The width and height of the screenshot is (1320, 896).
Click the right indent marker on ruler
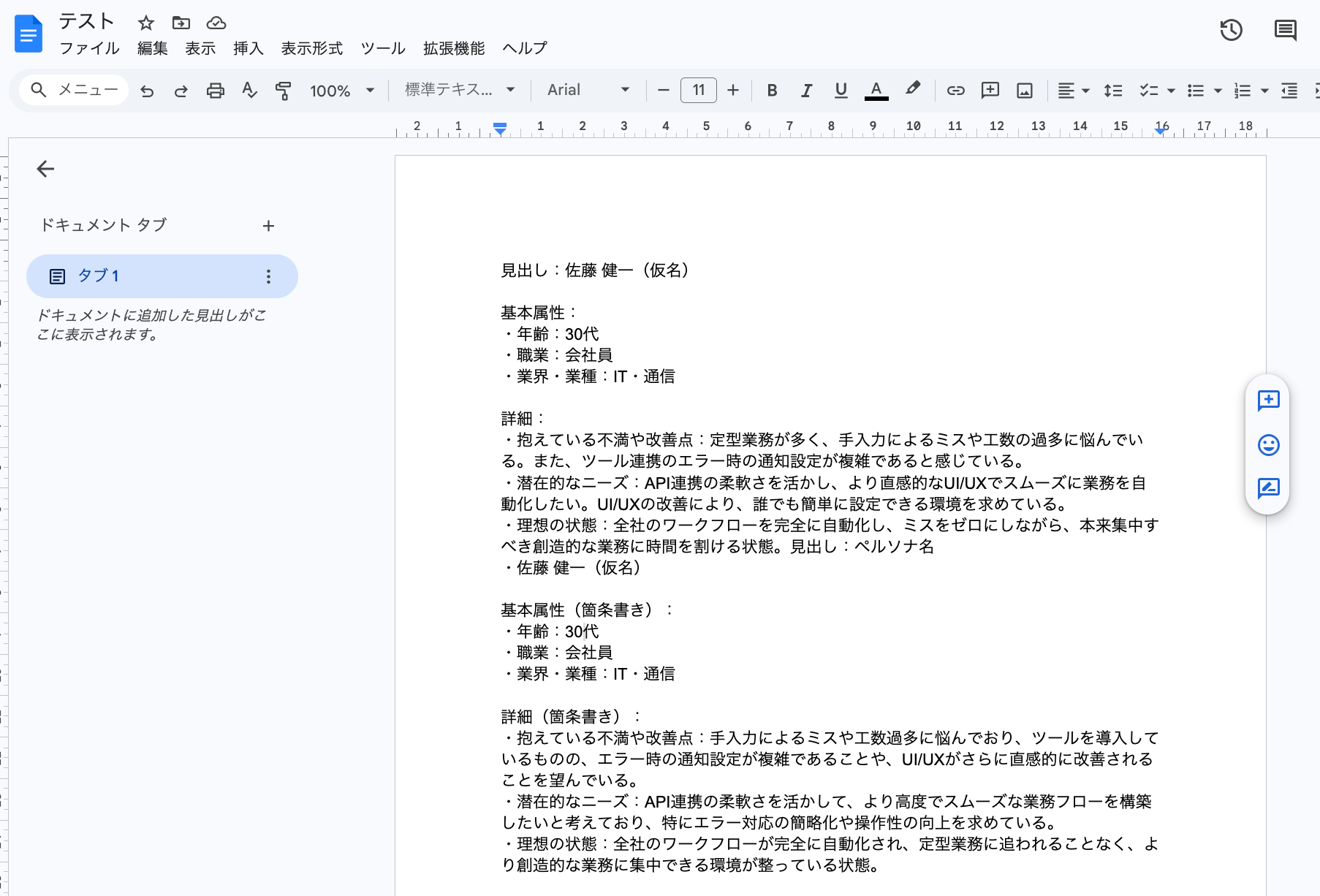[x=1161, y=131]
